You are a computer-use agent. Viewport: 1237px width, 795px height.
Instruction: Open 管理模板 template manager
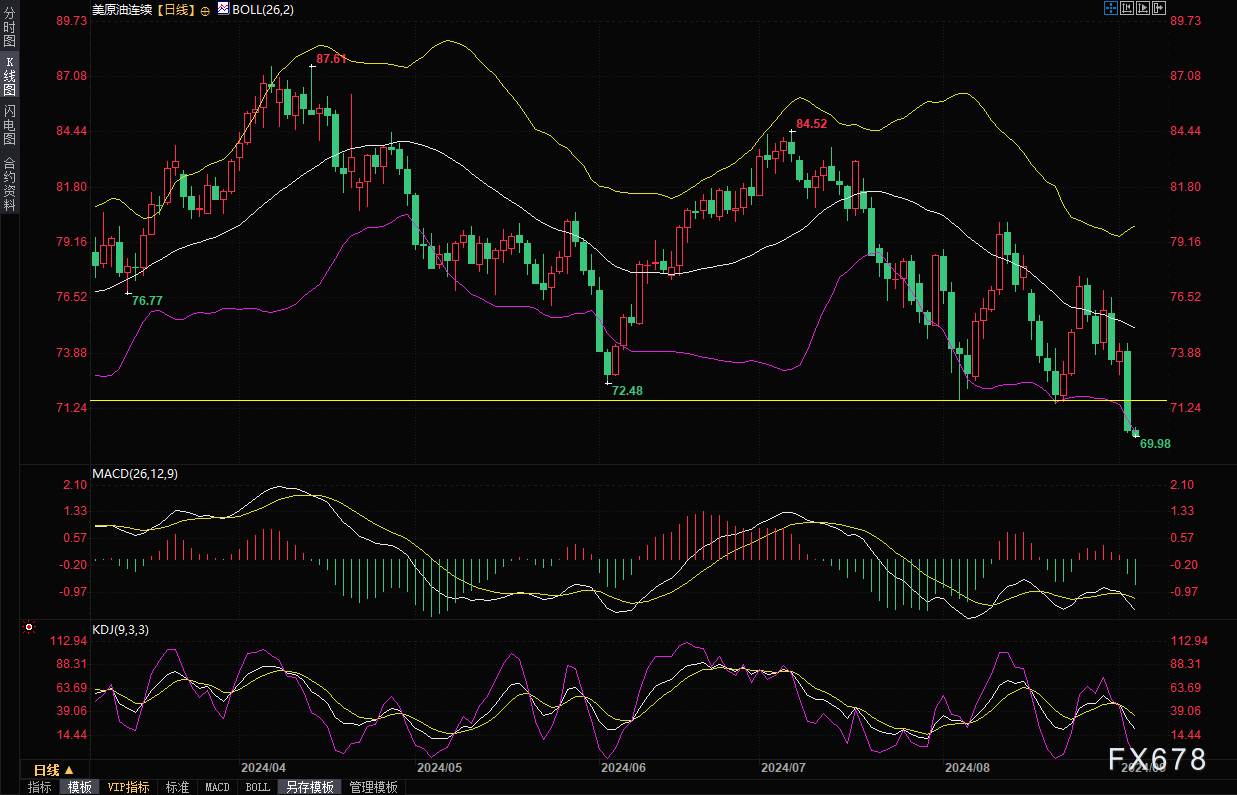click(372, 787)
